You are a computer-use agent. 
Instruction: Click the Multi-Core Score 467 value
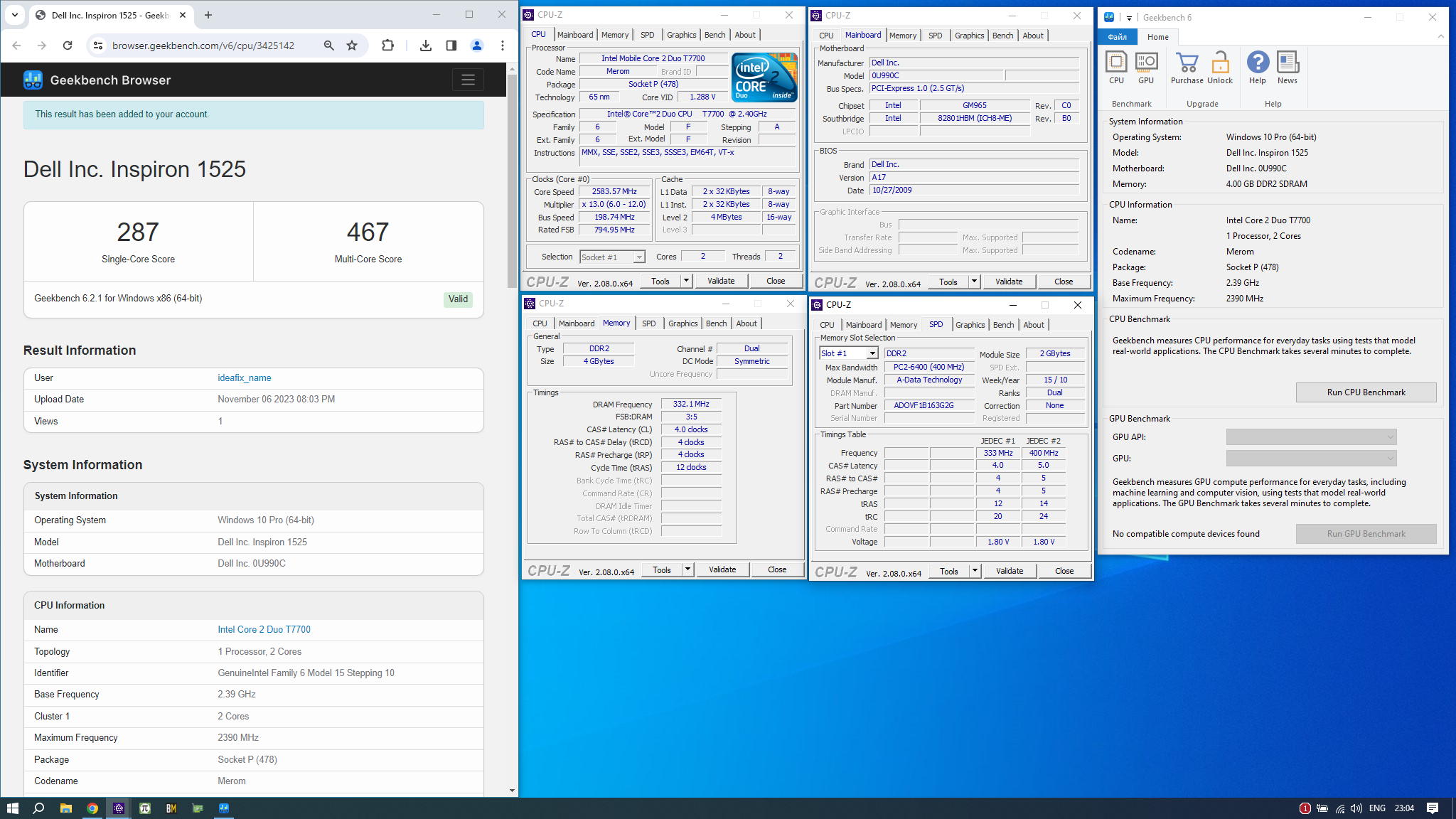(x=368, y=232)
